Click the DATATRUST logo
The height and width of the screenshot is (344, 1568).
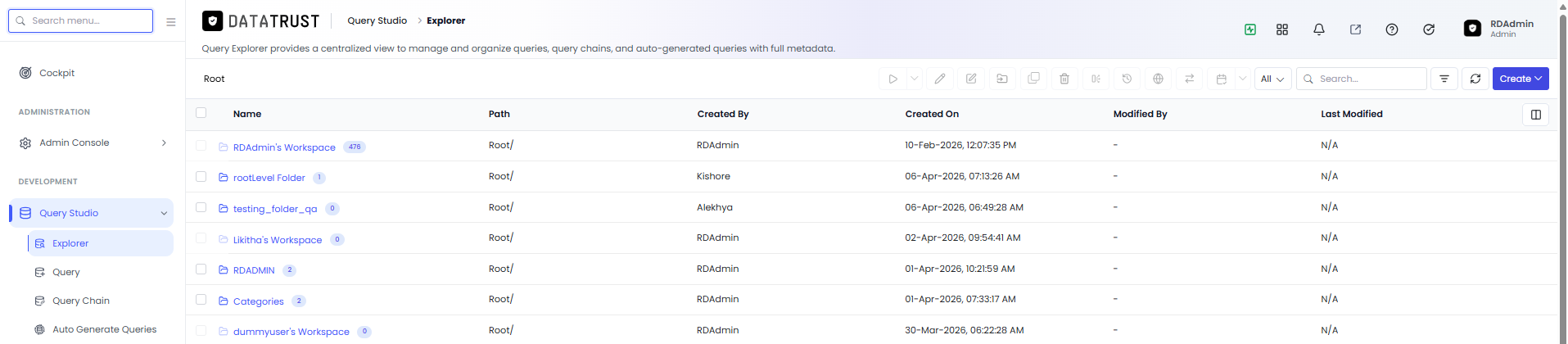tap(260, 21)
